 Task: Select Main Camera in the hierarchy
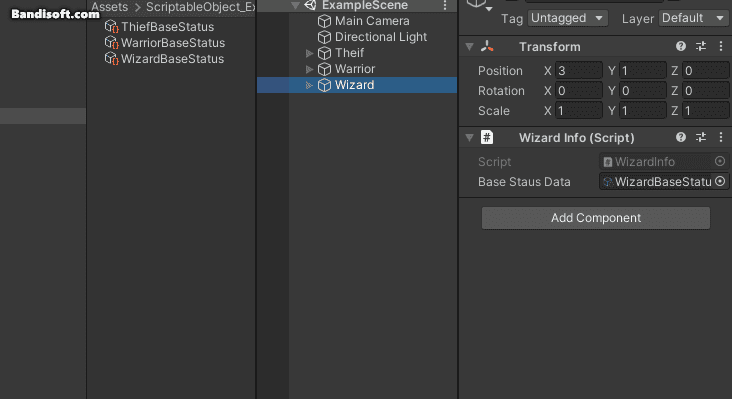372,21
